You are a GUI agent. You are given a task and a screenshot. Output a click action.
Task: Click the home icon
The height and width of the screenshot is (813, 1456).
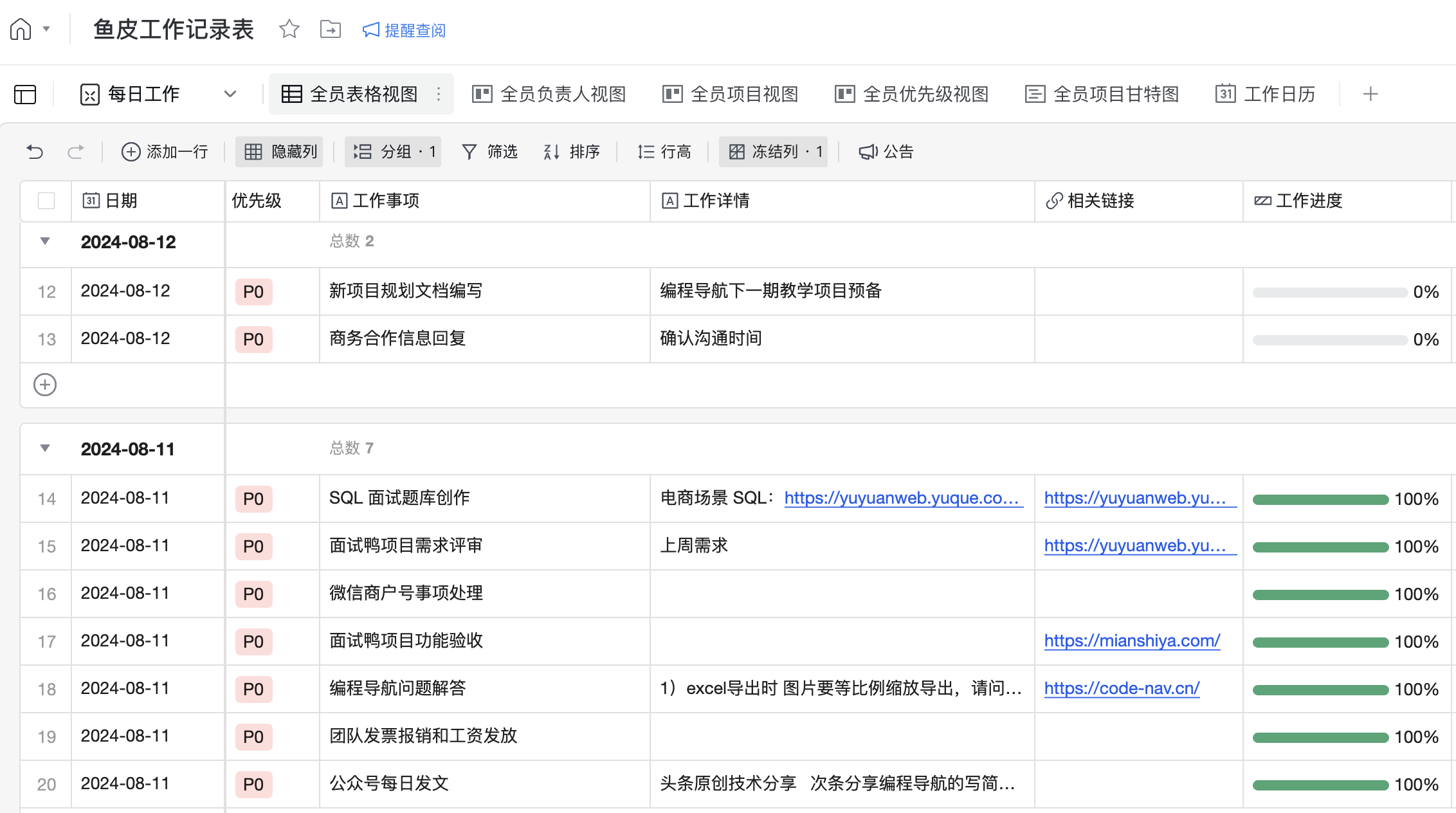tap(21, 30)
